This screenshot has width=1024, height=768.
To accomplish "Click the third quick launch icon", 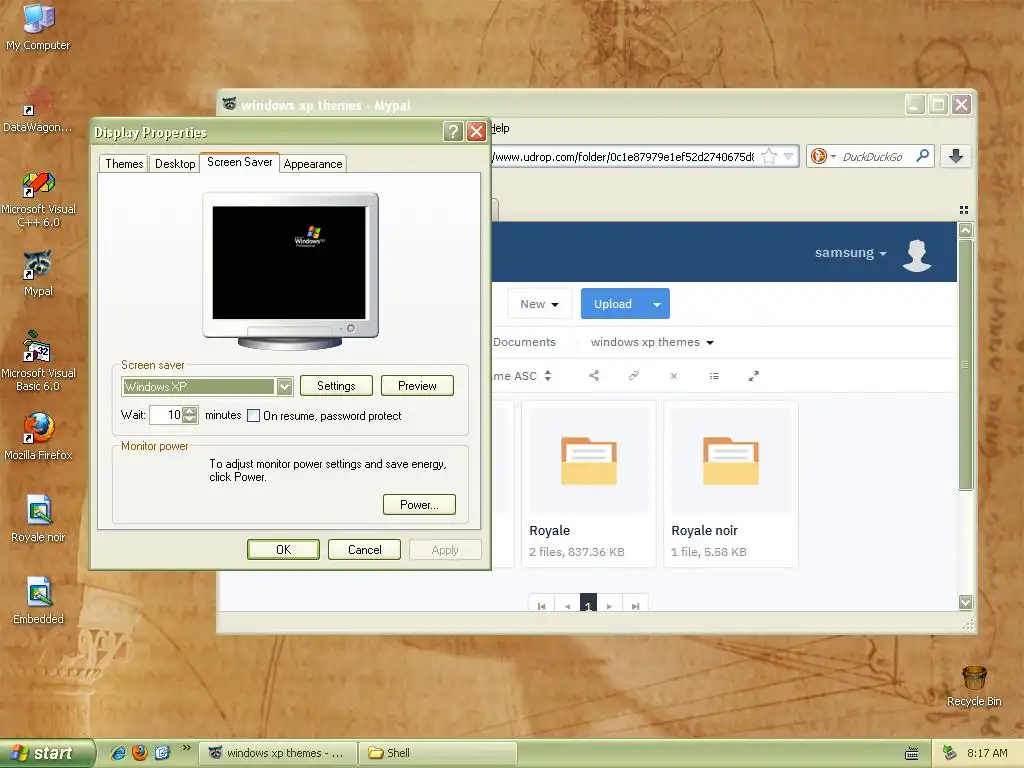I will (x=162, y=753).
